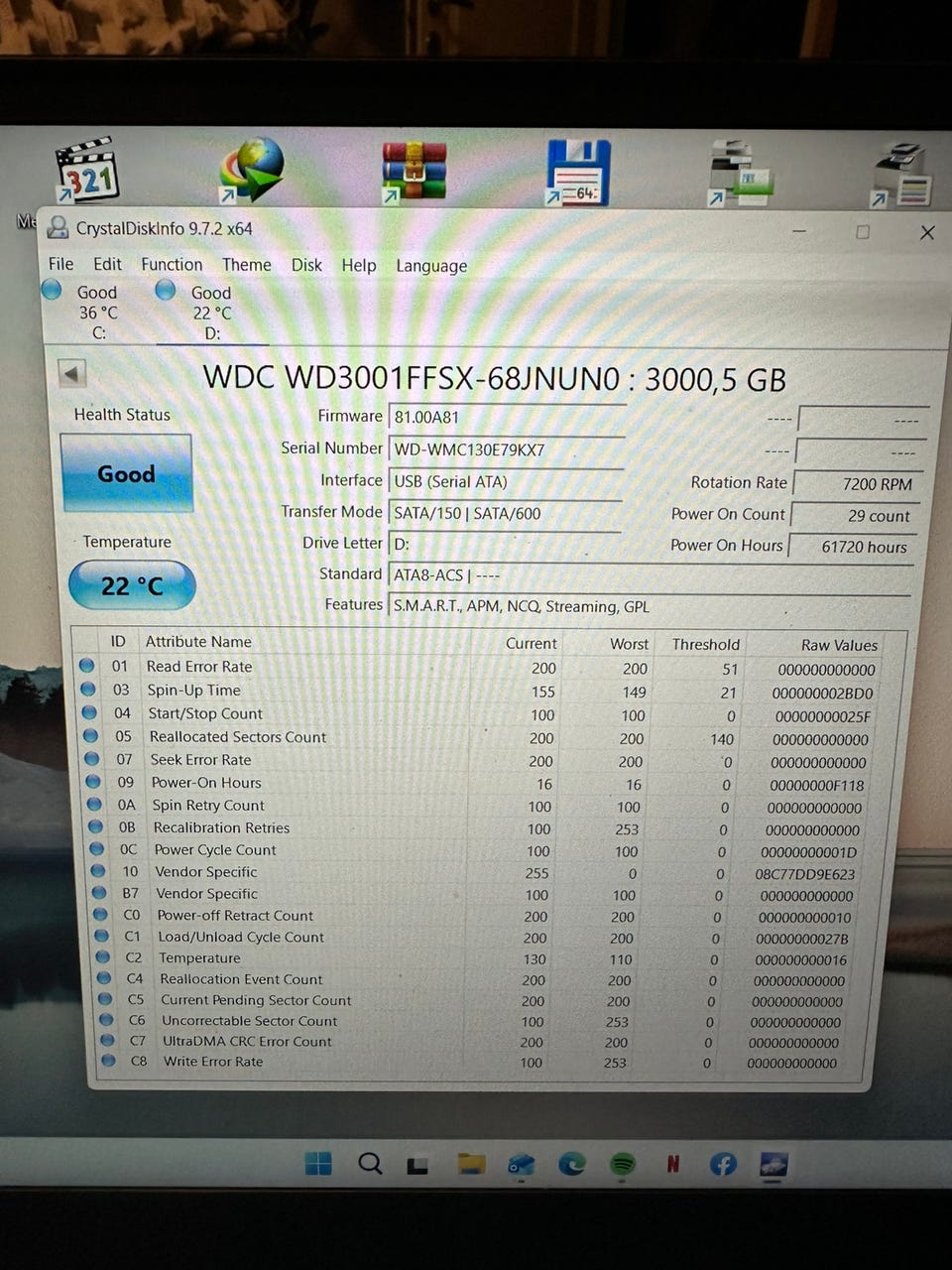
Task: Click raw value 08C77DD9E623
Action: tap(804, 874)
